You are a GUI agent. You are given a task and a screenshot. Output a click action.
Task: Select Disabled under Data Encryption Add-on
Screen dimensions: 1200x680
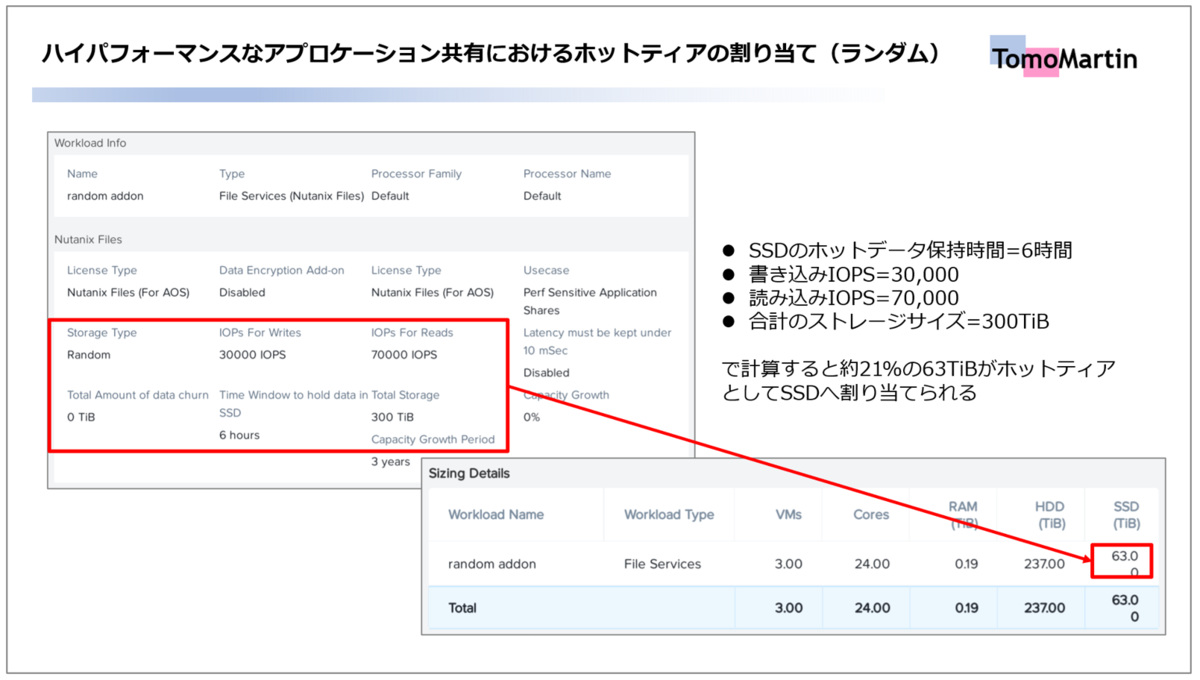[242, 293]
